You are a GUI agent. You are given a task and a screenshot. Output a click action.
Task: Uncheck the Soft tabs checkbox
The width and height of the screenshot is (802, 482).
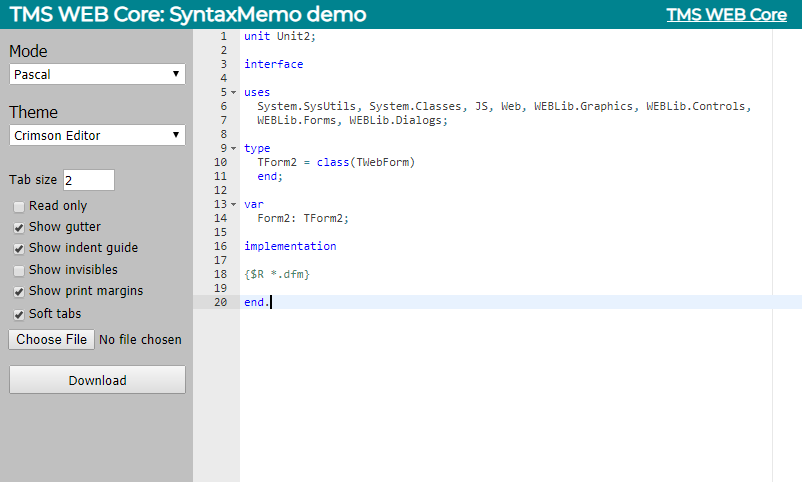pyautogui.click(x=19, y=315)
